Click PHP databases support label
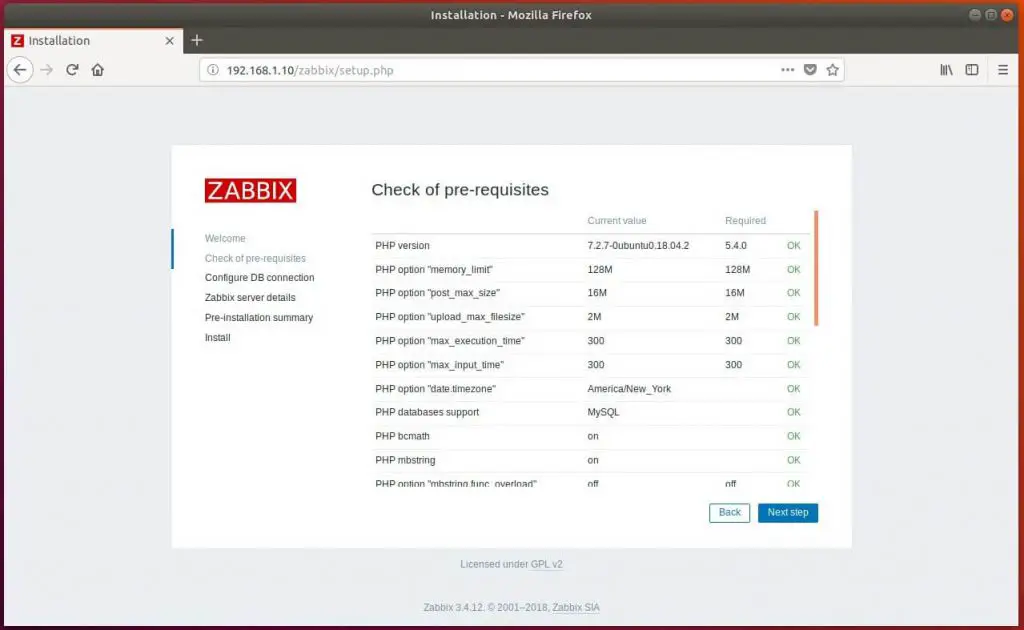 coord(427,413)
